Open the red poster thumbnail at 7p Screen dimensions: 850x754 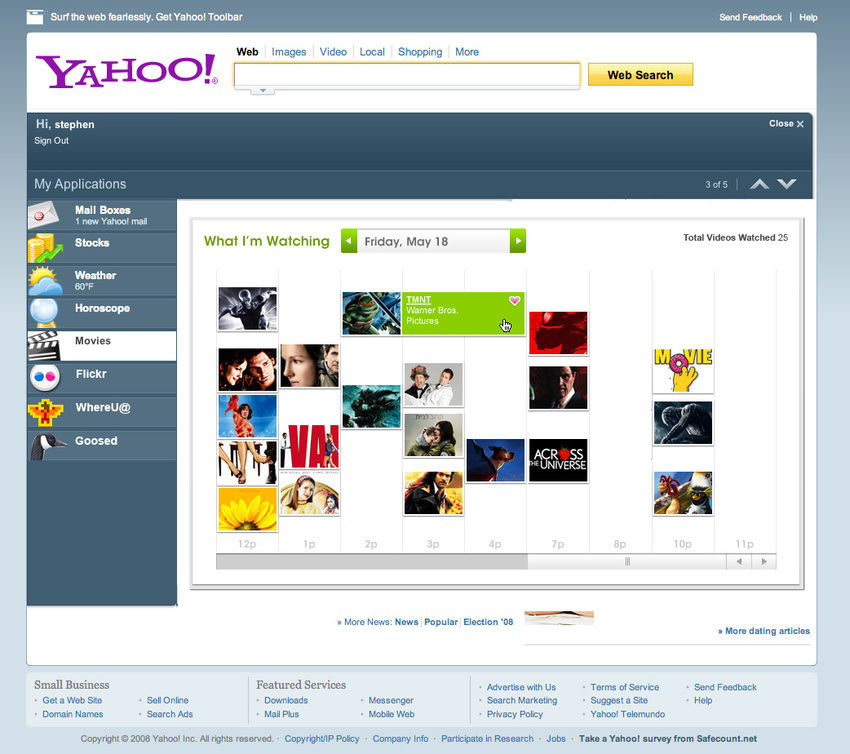pos(558,333)
